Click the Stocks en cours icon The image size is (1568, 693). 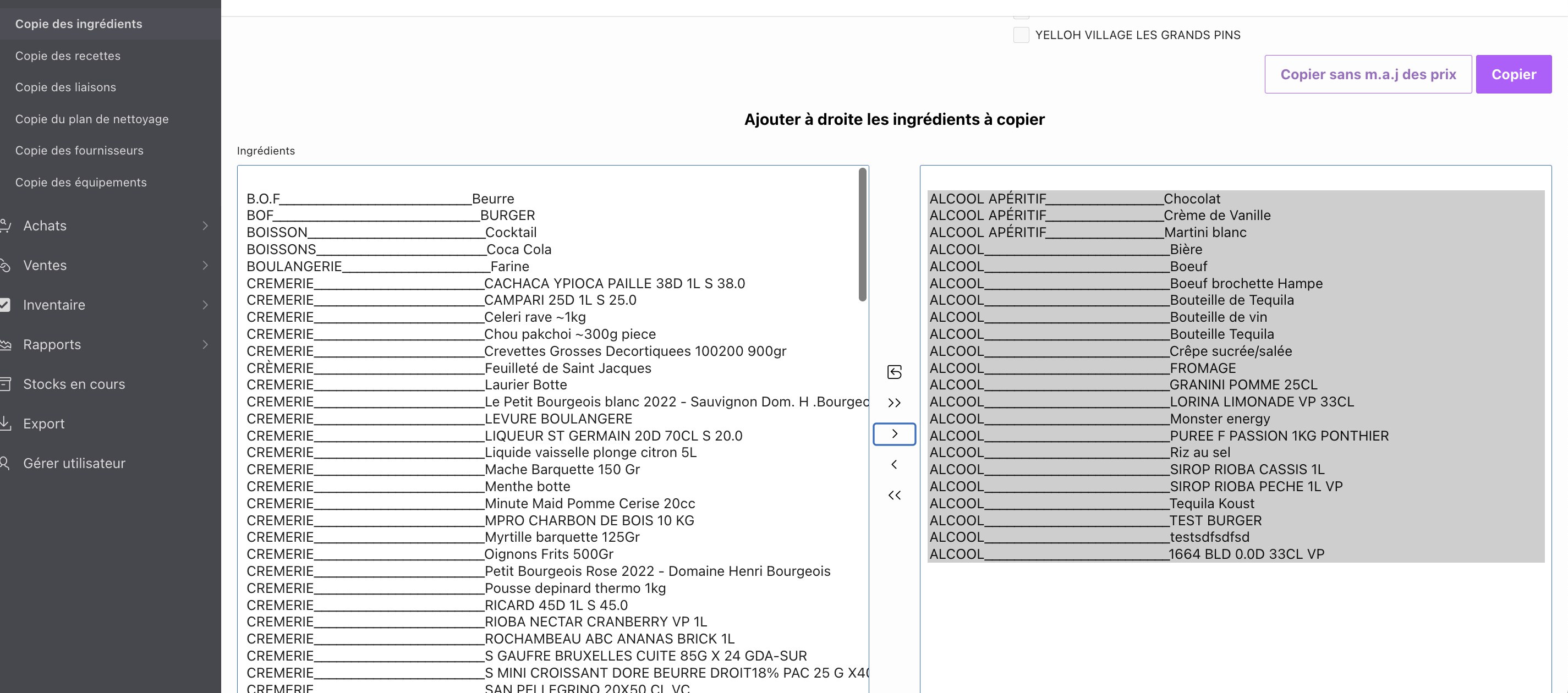tap(5, 384)
